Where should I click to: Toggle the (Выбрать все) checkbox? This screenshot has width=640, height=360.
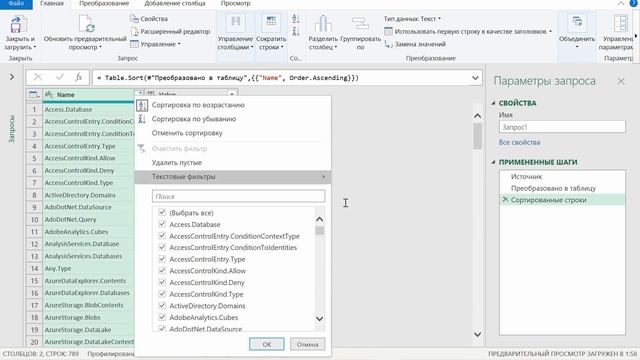[x=162, y=212]
